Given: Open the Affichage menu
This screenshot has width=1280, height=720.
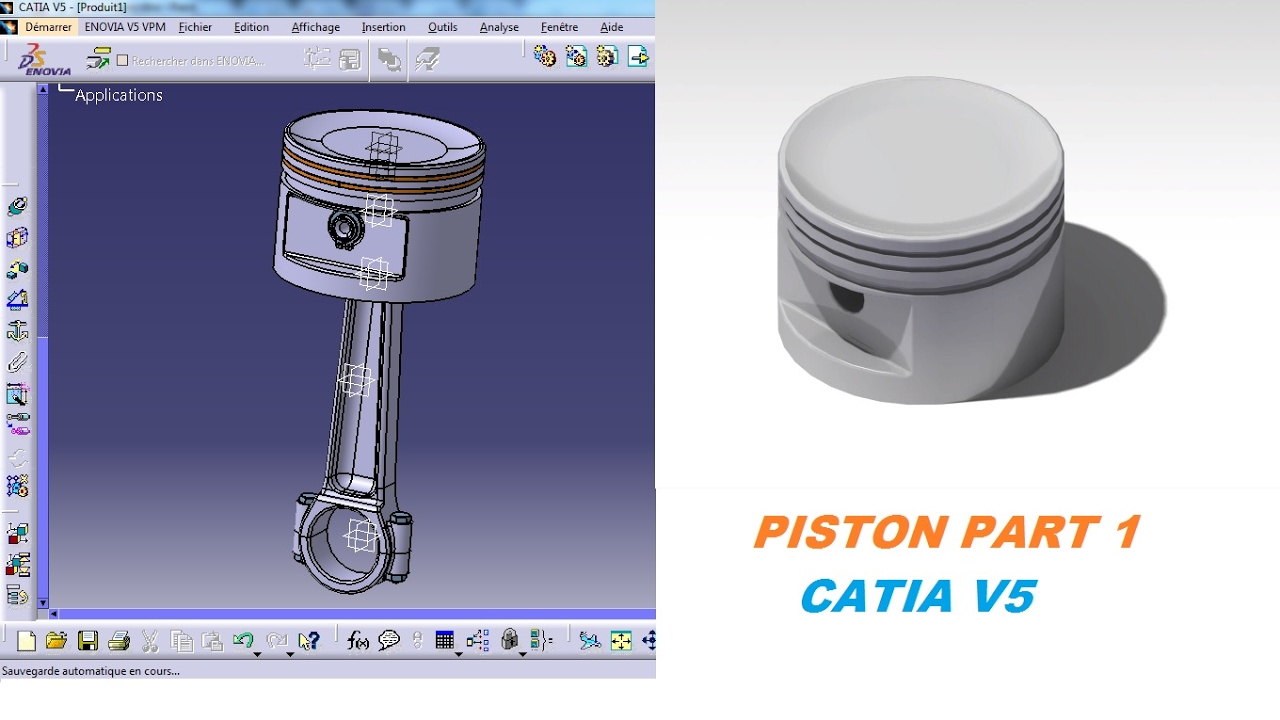Looking at the screenshot, I should (315, 27).
